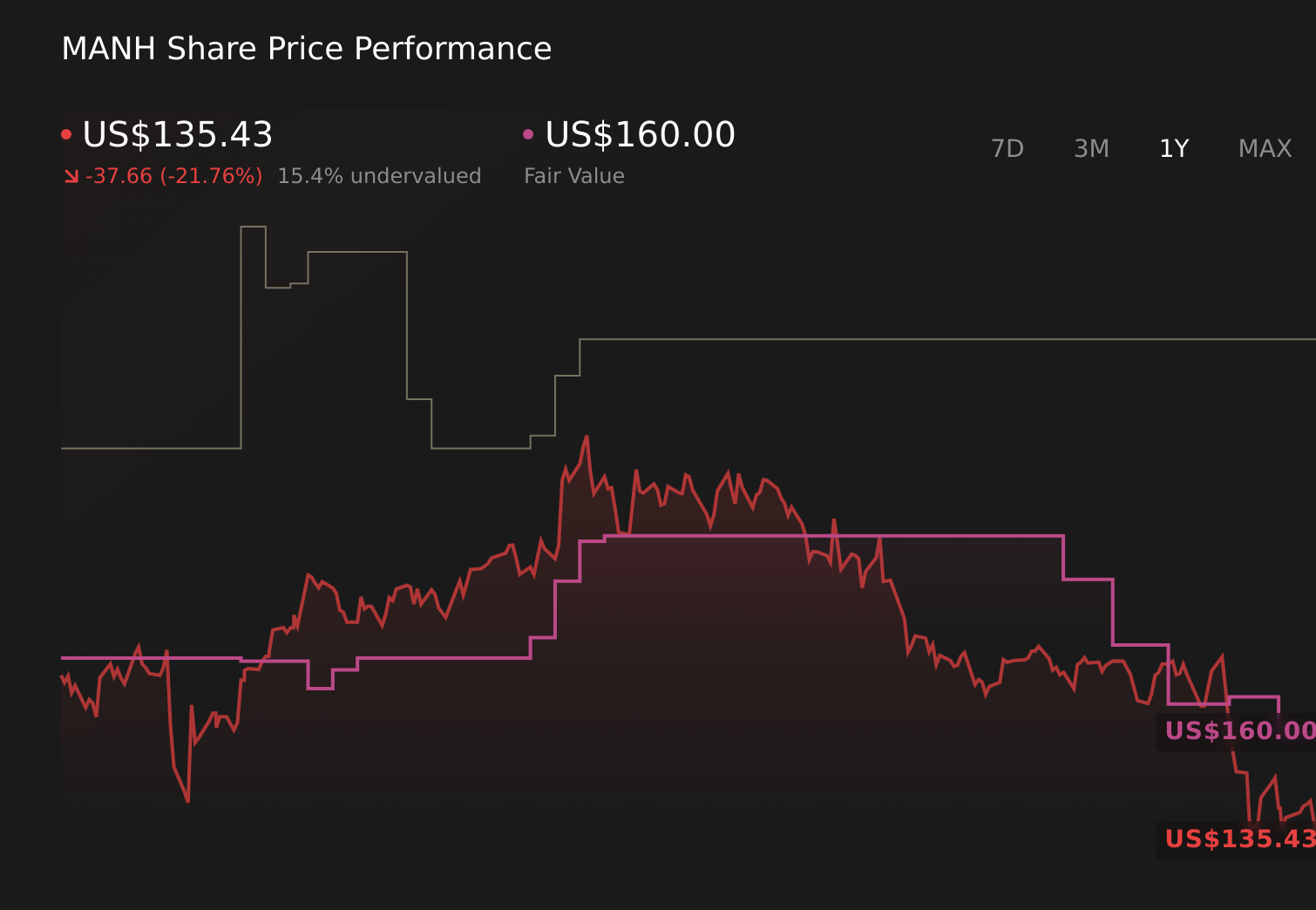Click the Fair Value caption text
Viewport: 1316px width, 910px height.
[x=574, y=175]
